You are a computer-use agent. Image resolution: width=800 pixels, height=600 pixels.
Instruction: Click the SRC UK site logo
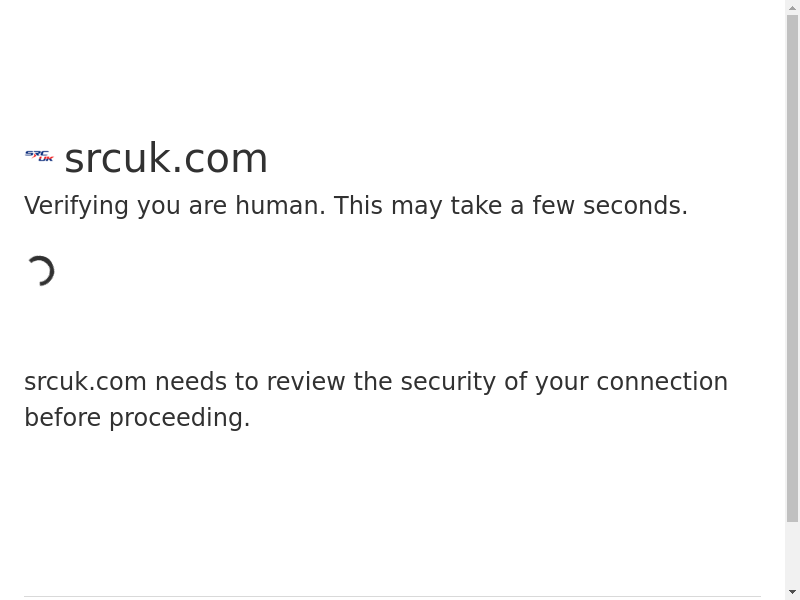(x=39, y=157)
